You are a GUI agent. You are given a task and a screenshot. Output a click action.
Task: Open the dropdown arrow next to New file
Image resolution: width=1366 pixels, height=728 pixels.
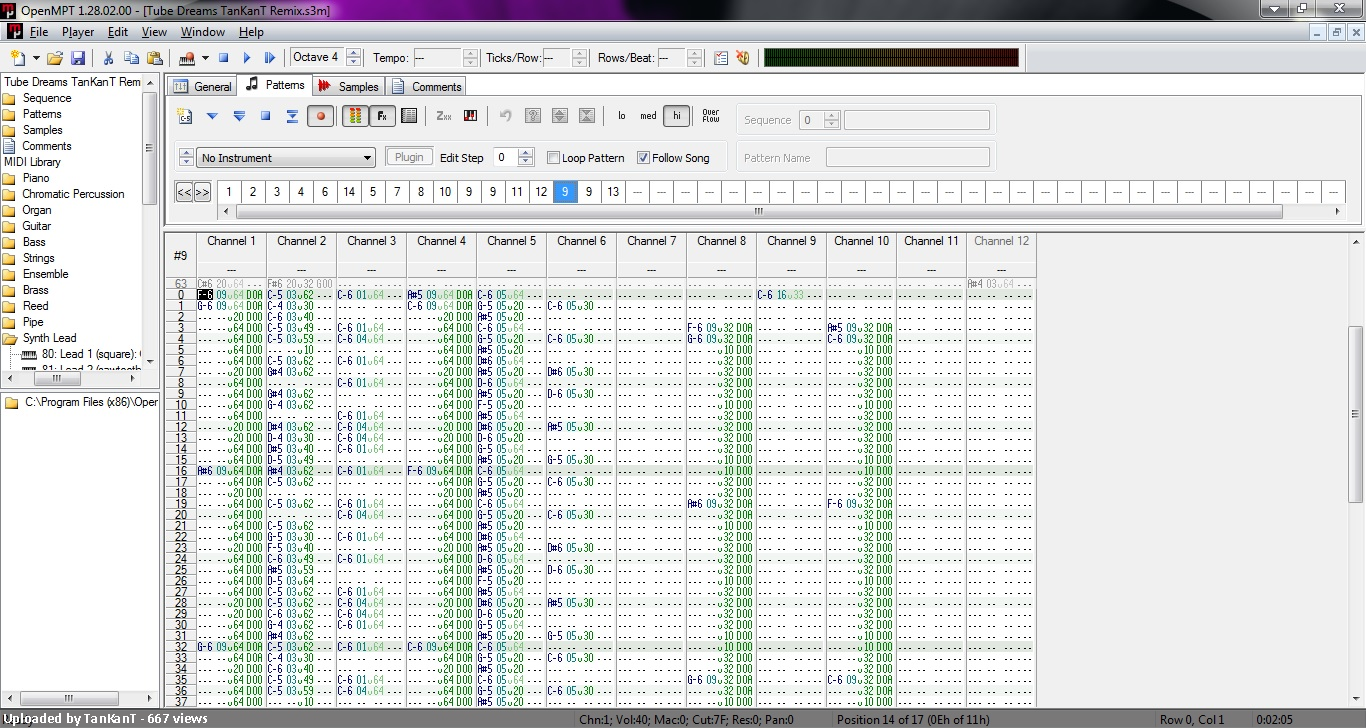coord(36,58)
